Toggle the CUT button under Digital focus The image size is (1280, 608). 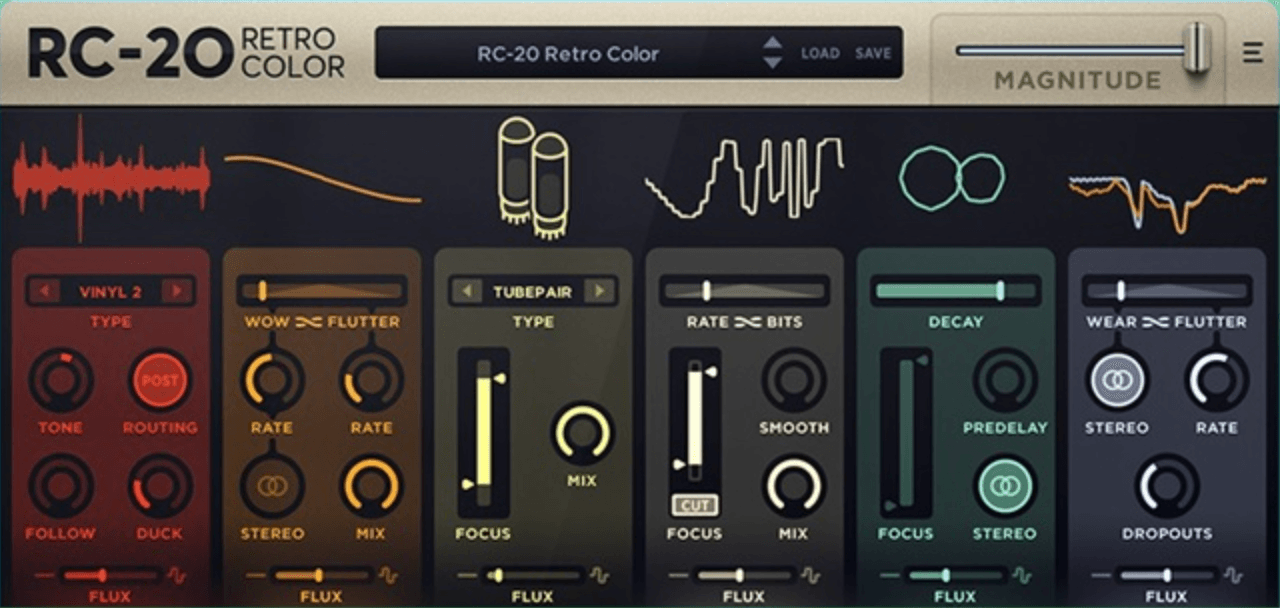(694, 505)
